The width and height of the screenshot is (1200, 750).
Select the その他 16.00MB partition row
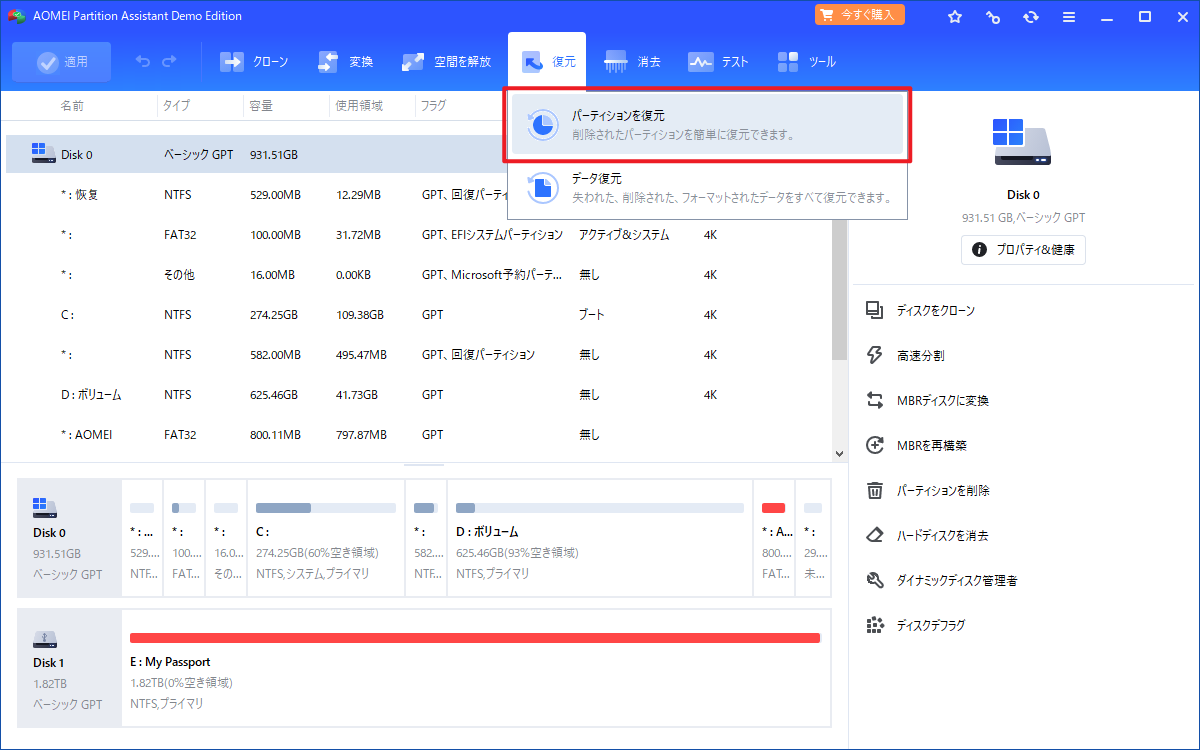[x=418, y=274]
